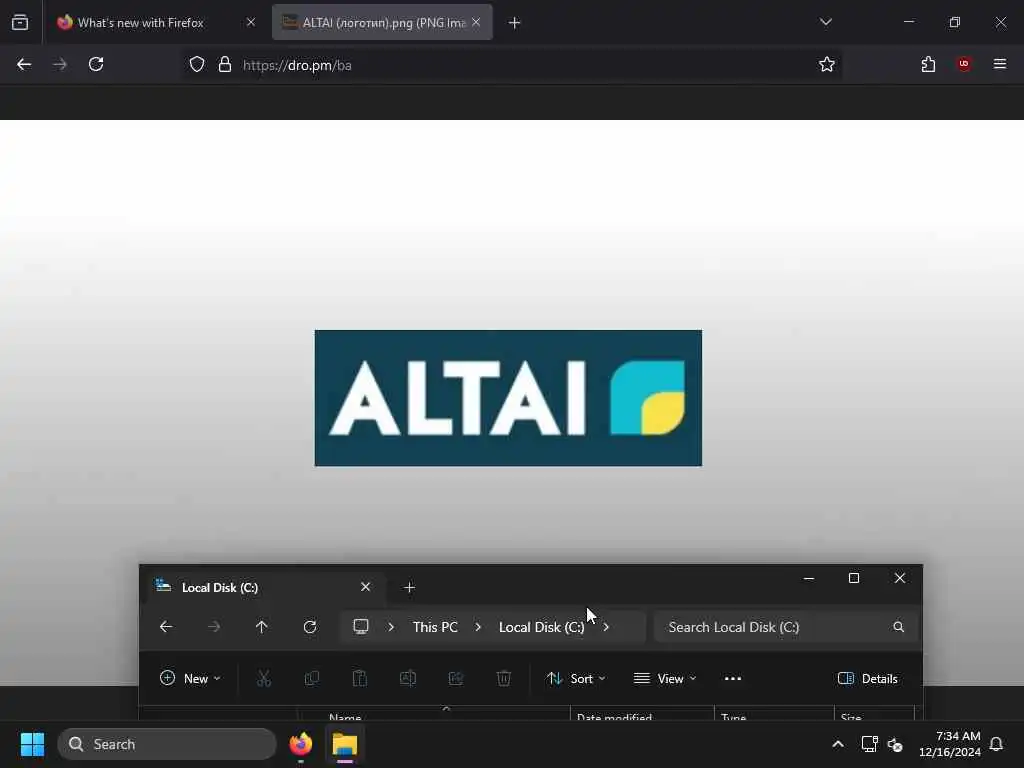Open the Windows Start menu
Viewport: 1024px width, 768px height.
pyautogui.click(x=32, y=744)
